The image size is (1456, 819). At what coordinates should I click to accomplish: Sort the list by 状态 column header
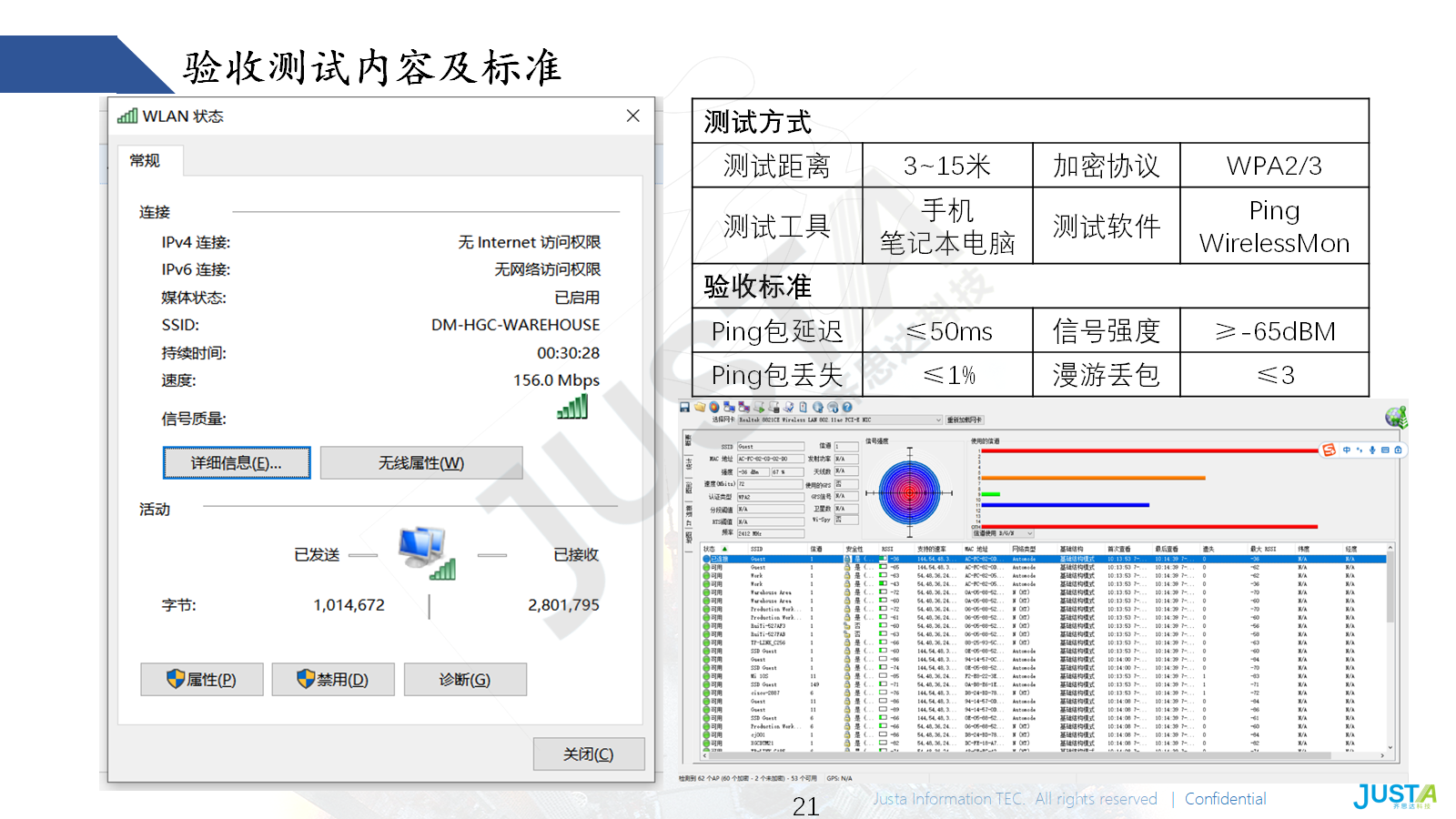(x=710, y=549)
